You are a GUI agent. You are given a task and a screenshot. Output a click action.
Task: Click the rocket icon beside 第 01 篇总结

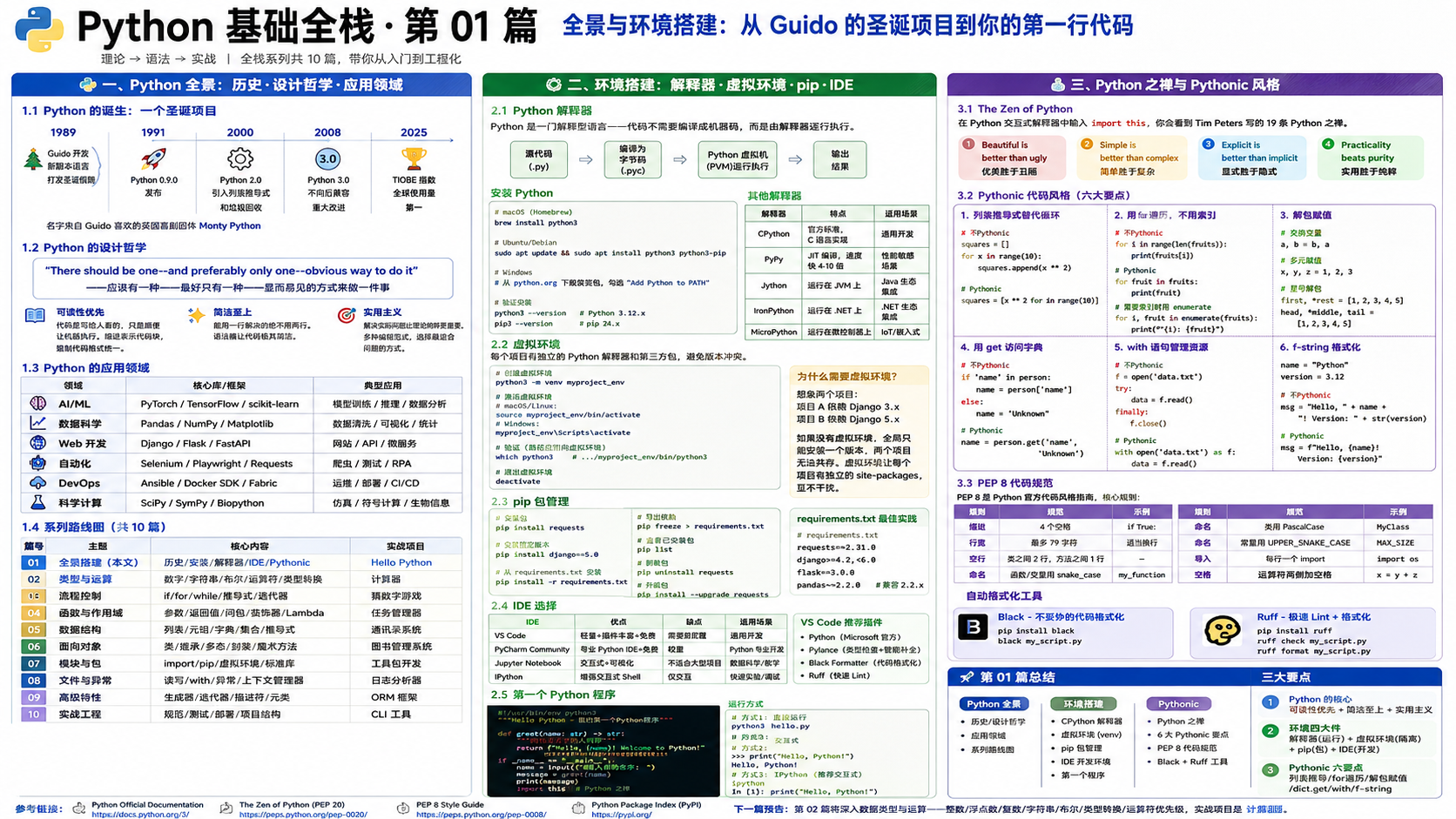pos(967,676)
